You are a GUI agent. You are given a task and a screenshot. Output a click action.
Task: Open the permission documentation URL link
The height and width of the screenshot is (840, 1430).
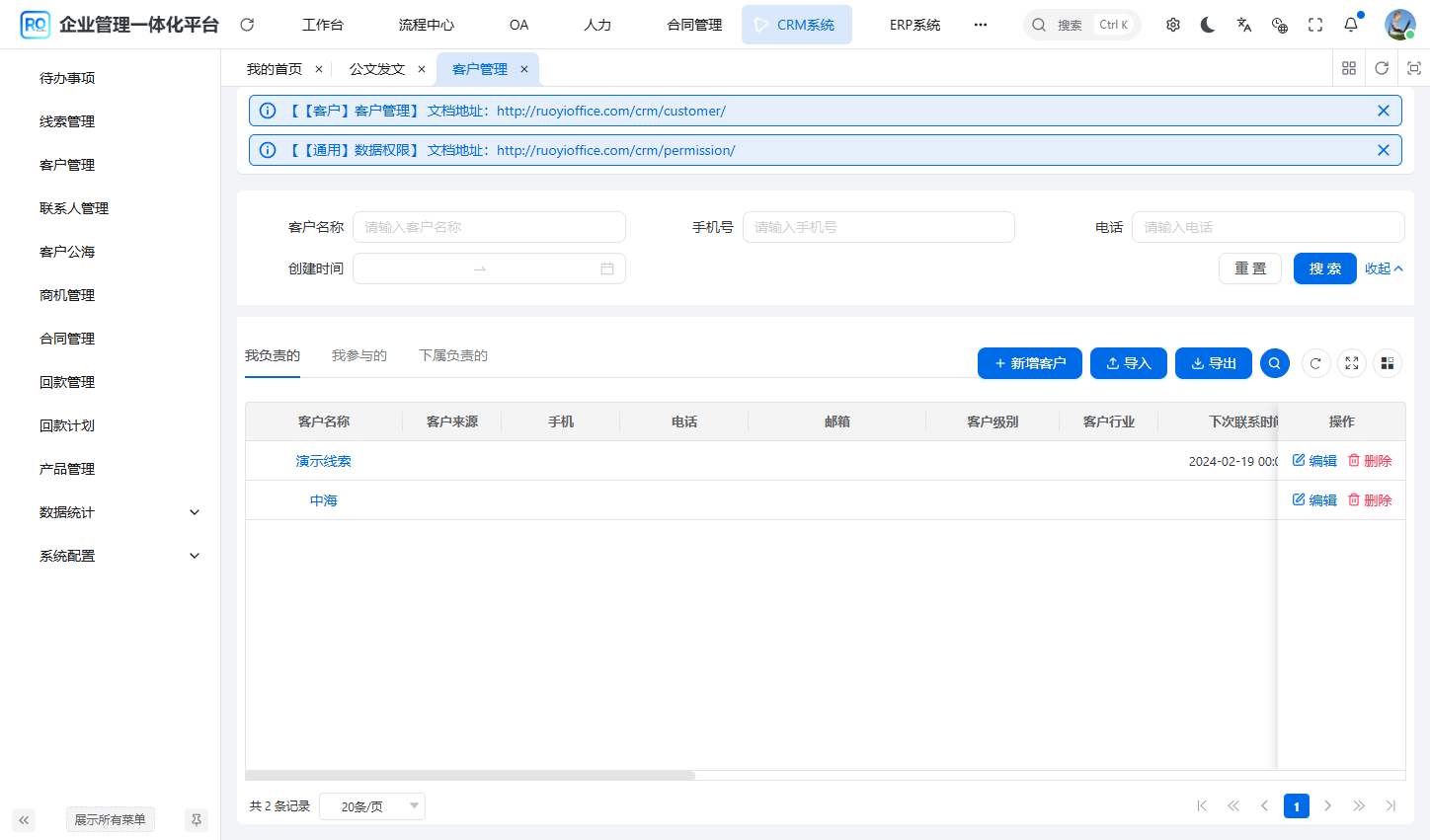(x=616, y=150)
